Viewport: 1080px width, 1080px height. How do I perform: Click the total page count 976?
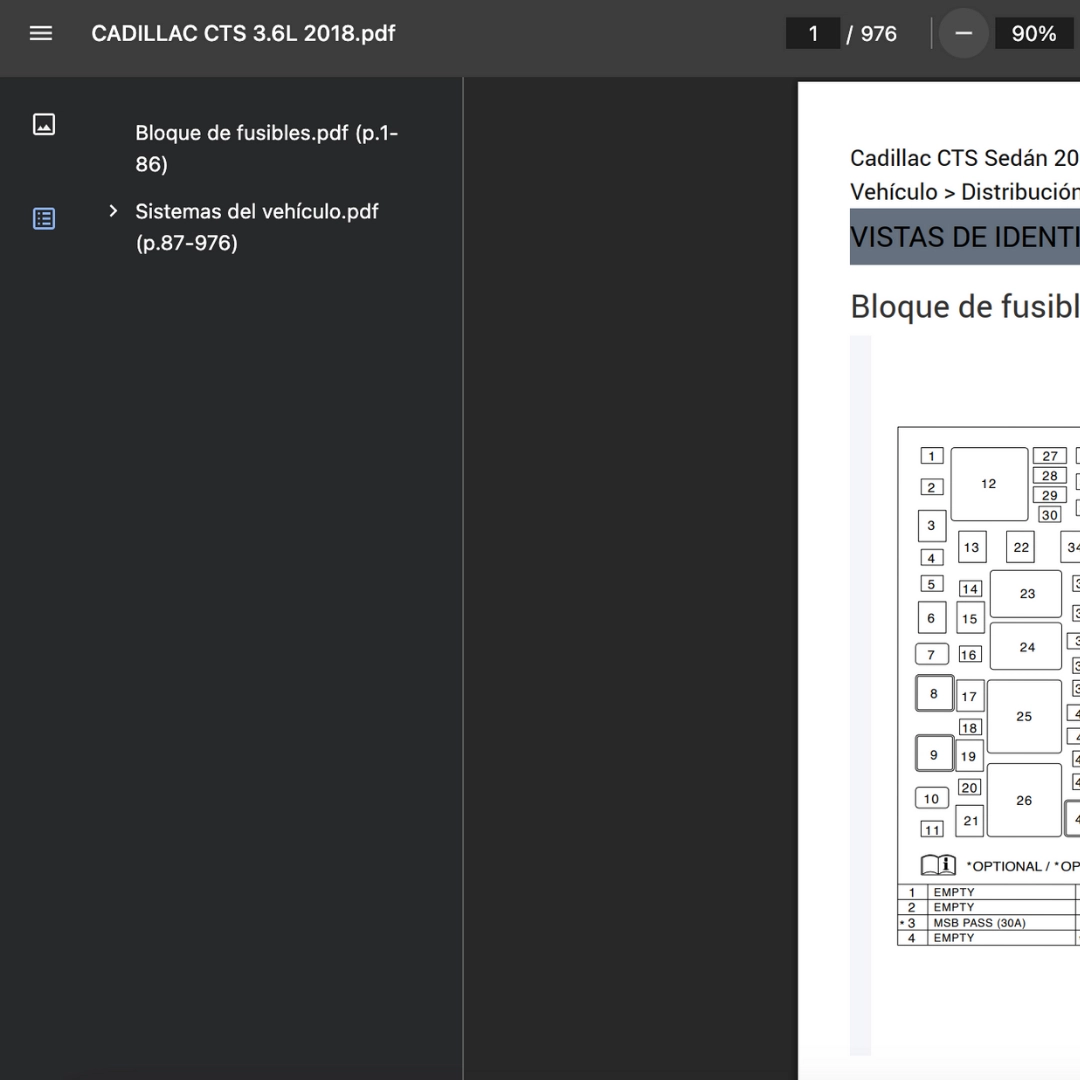(878, 34)
